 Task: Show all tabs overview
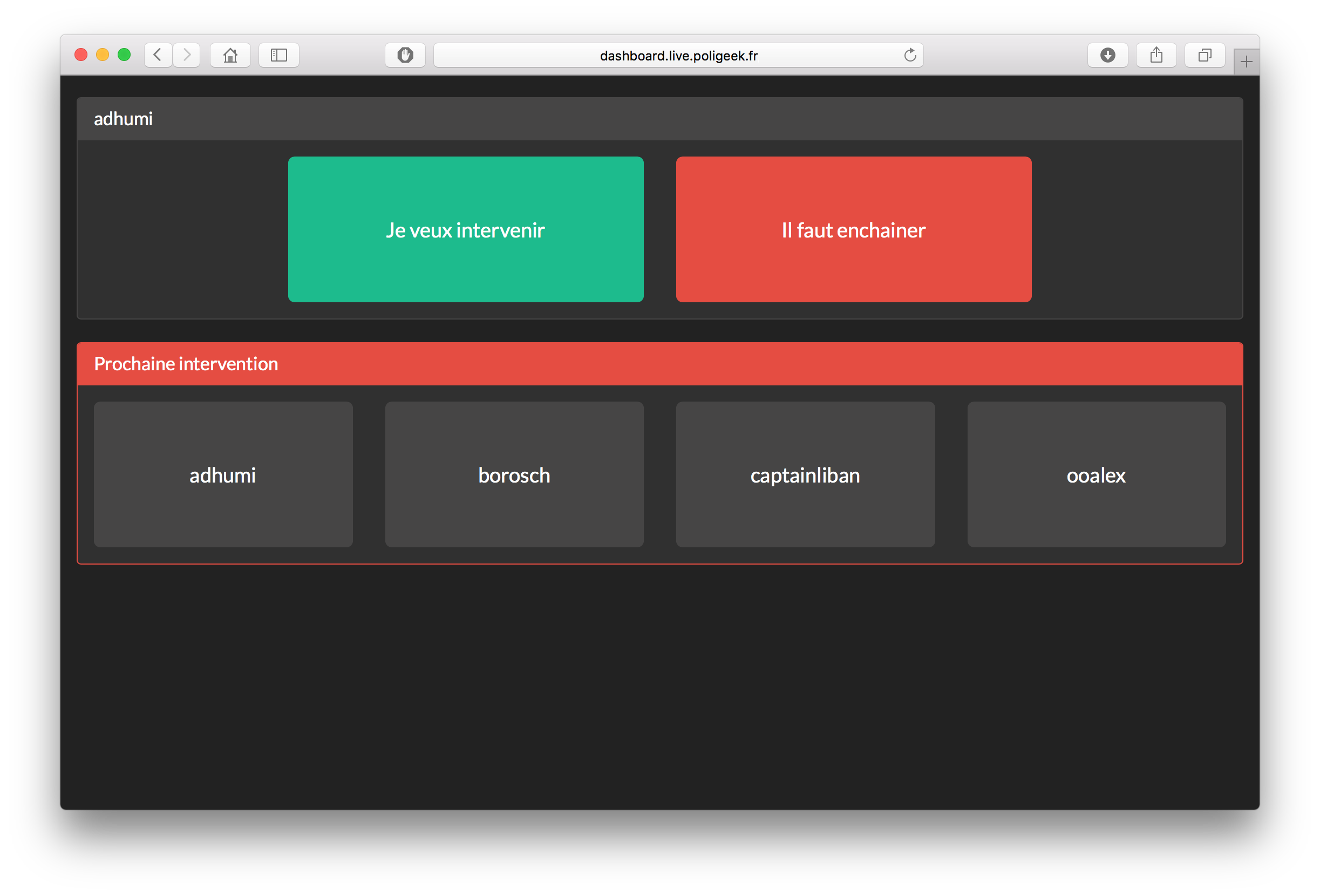pos(1205,55)
